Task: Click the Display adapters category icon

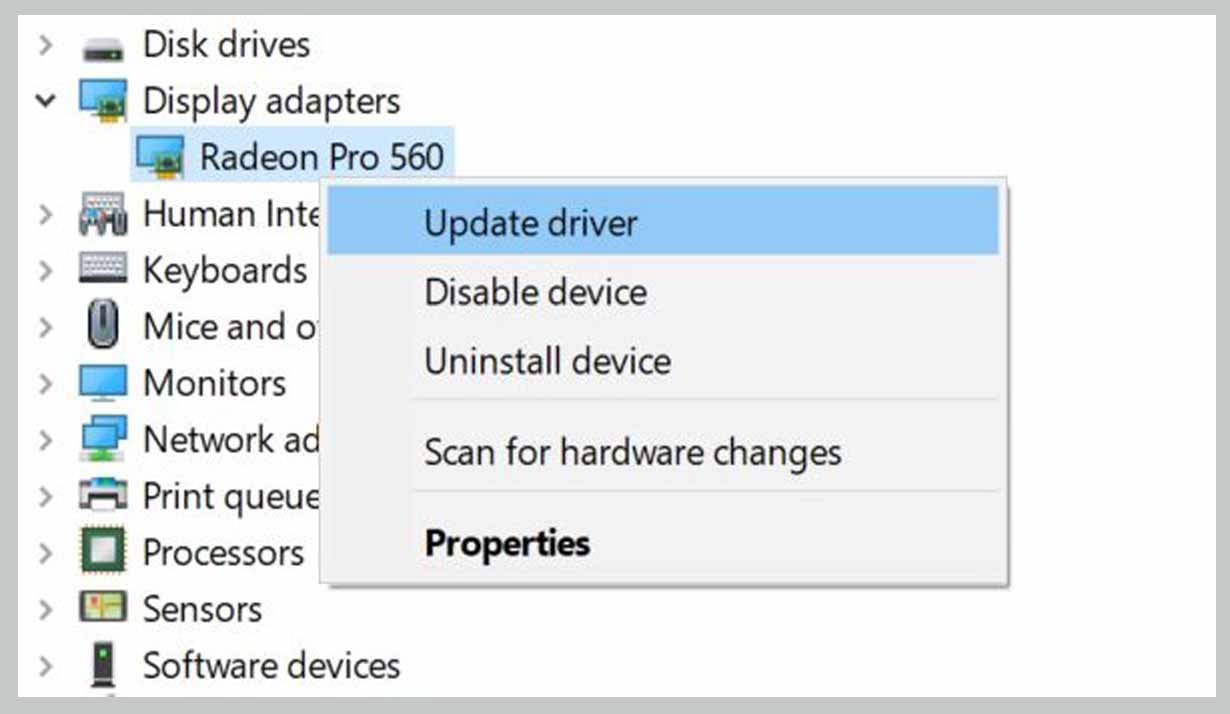Action: [x=103, y=101]
